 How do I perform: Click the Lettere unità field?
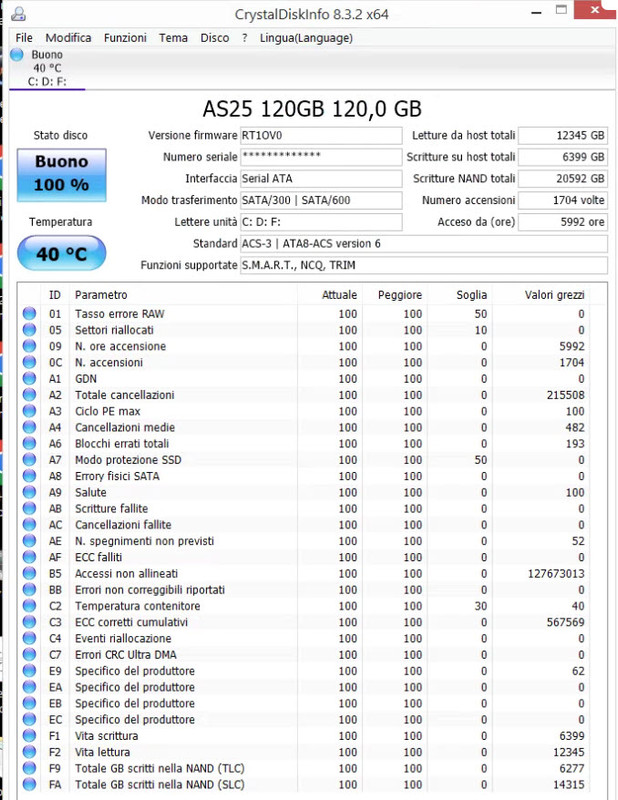pyautogui.click(x=321, y=222)
